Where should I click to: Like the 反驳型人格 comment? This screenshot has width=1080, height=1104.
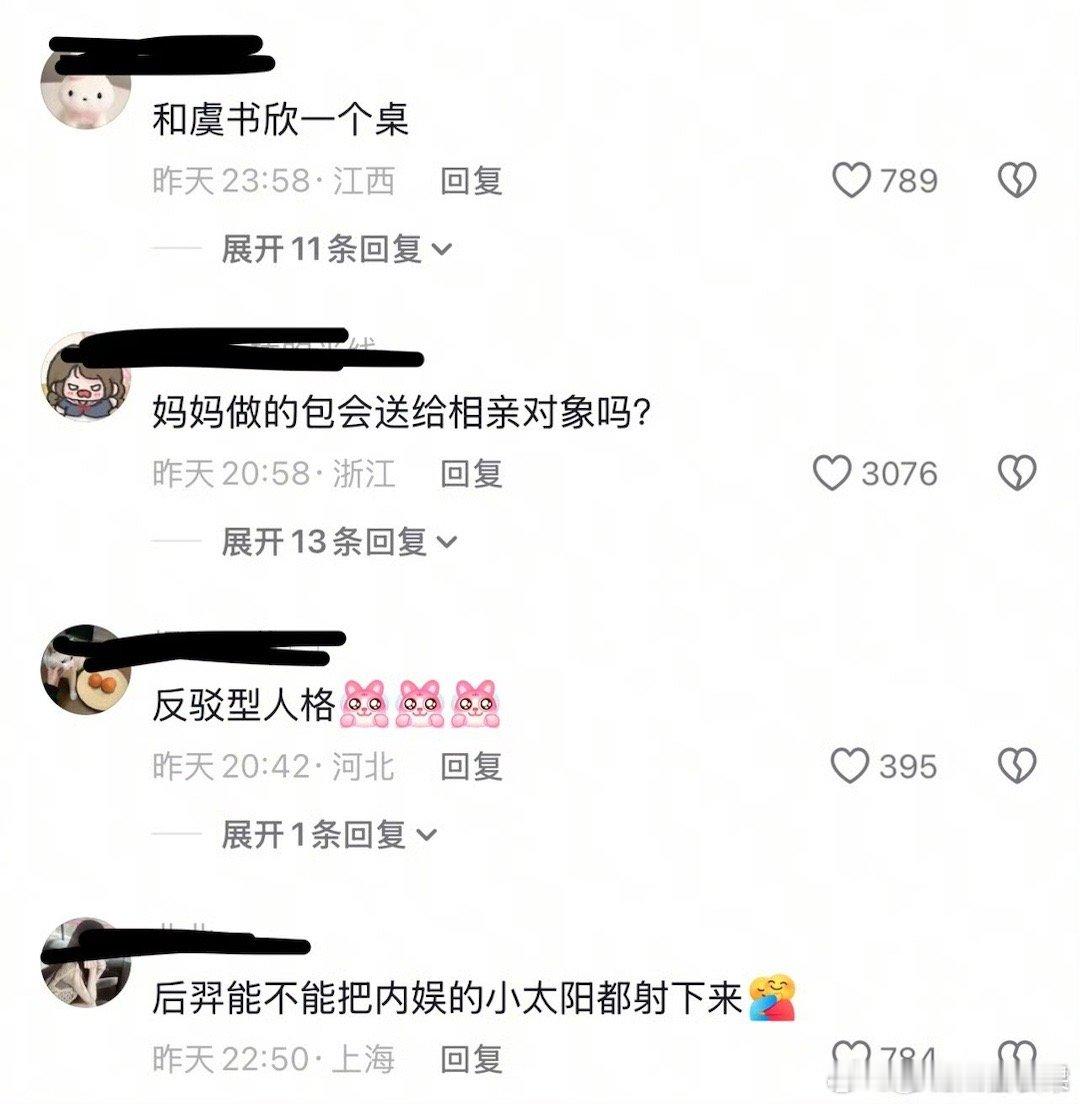point(850,765)
